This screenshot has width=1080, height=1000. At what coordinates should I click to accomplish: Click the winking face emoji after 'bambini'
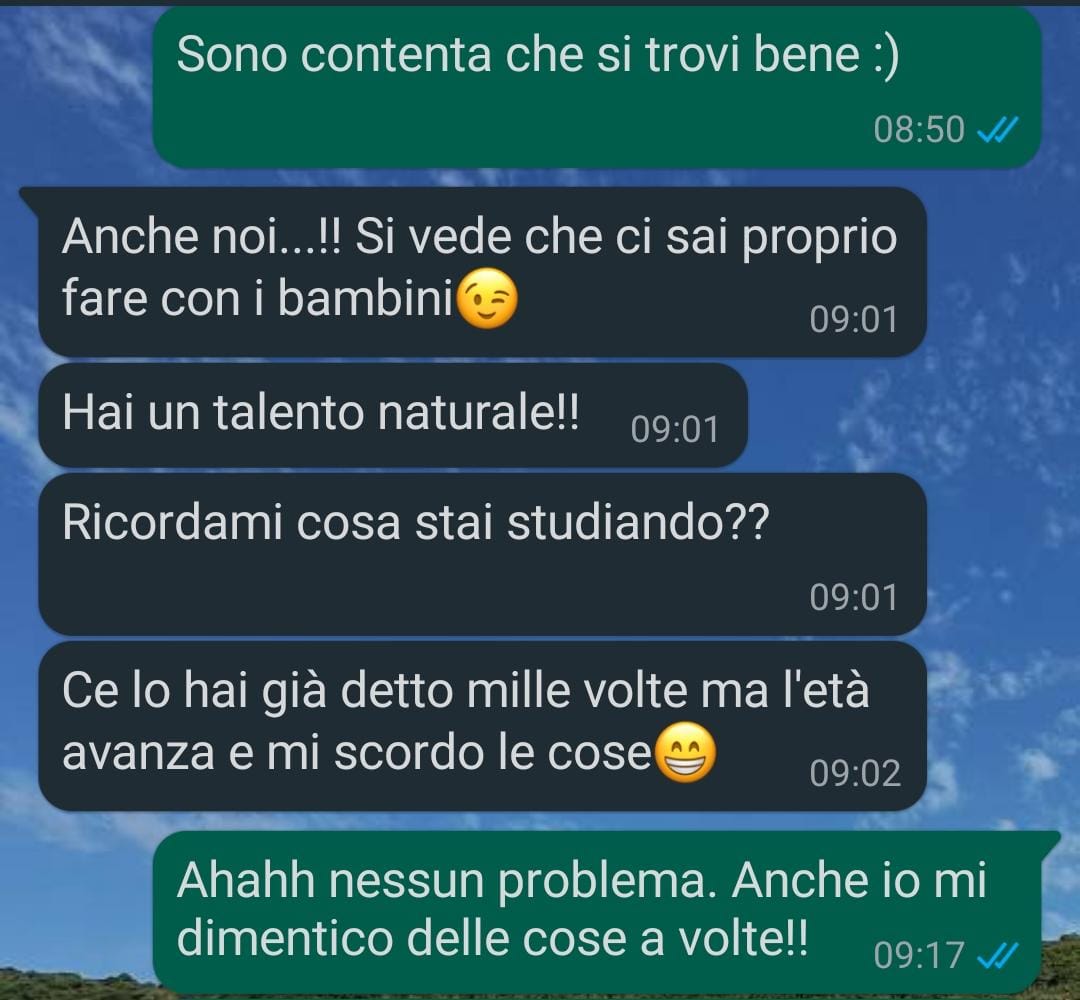[x=487, y=298]
